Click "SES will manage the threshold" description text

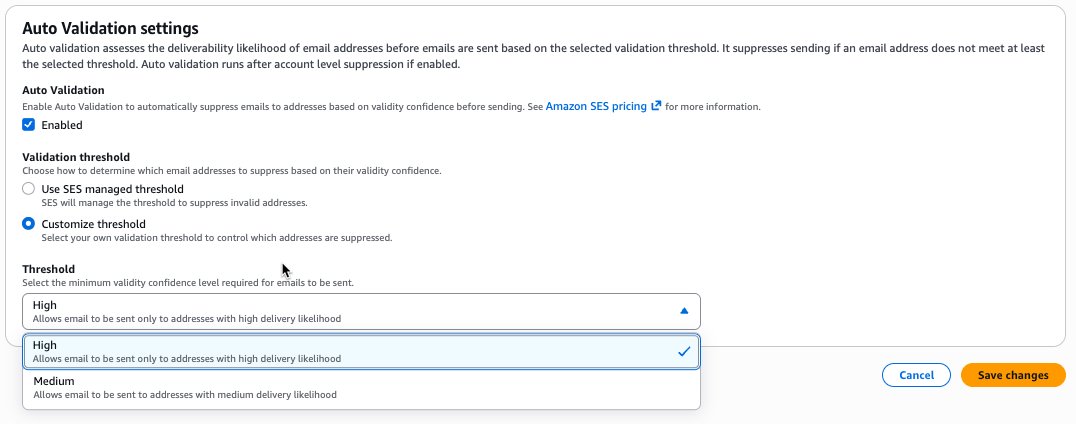[173, 203]
